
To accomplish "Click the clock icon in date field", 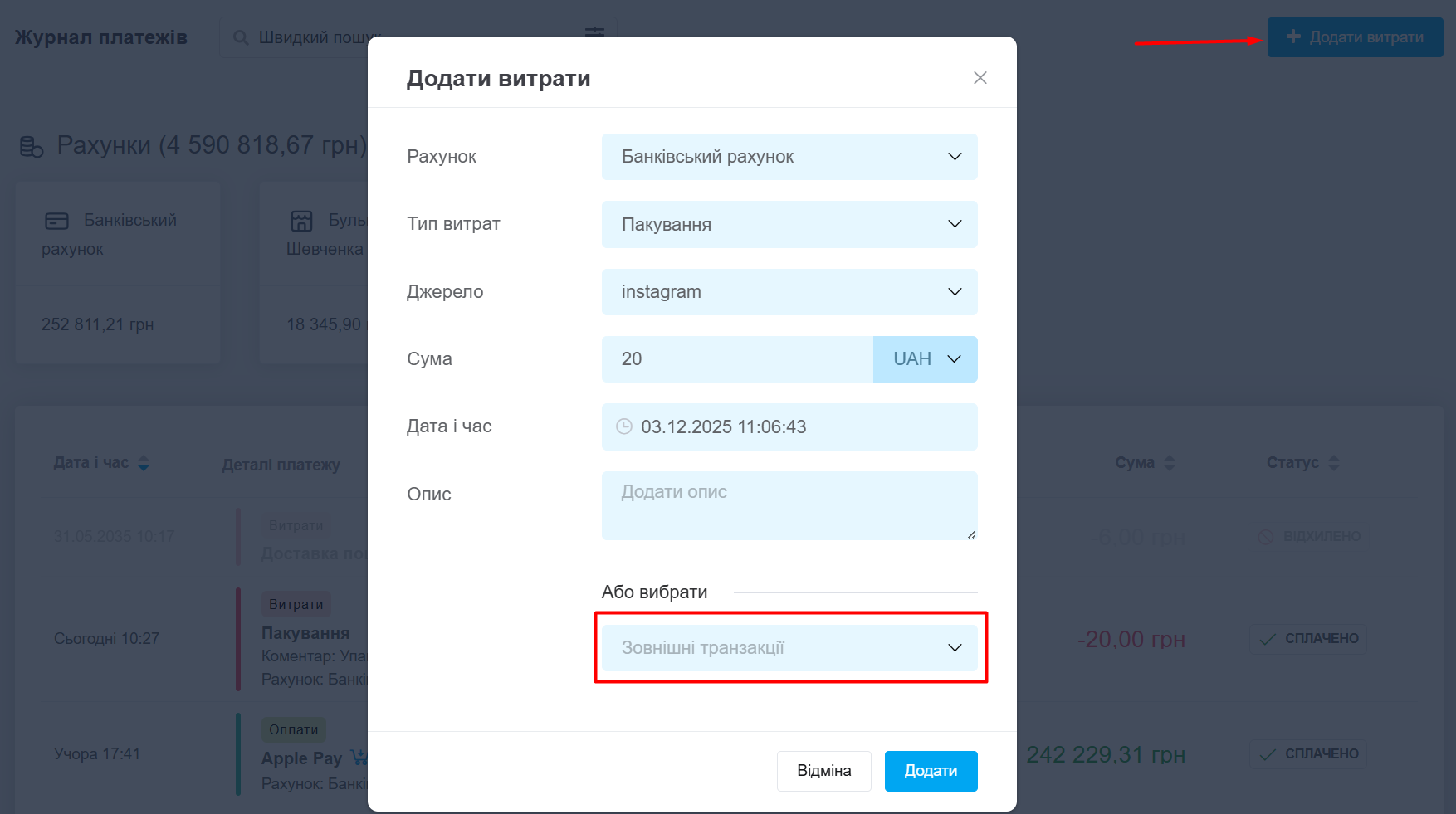I will point(623,426).
